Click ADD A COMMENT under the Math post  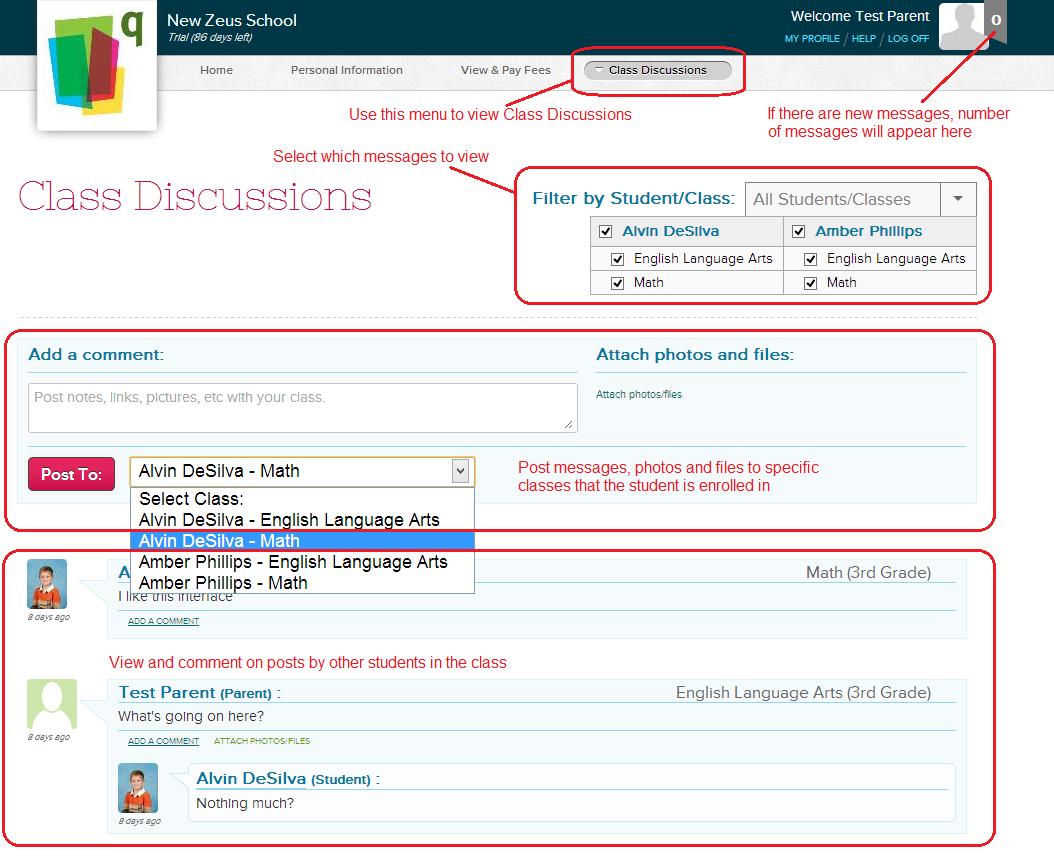coord(163,620)
